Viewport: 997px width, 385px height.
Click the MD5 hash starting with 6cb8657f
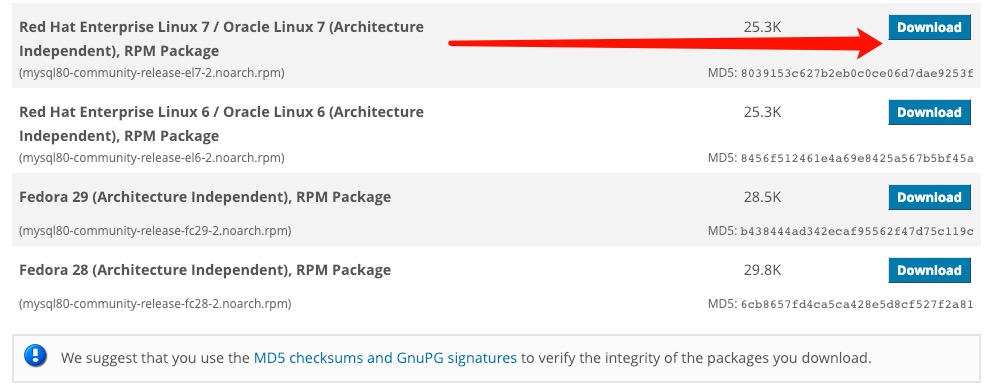click(x=856, y=304)
